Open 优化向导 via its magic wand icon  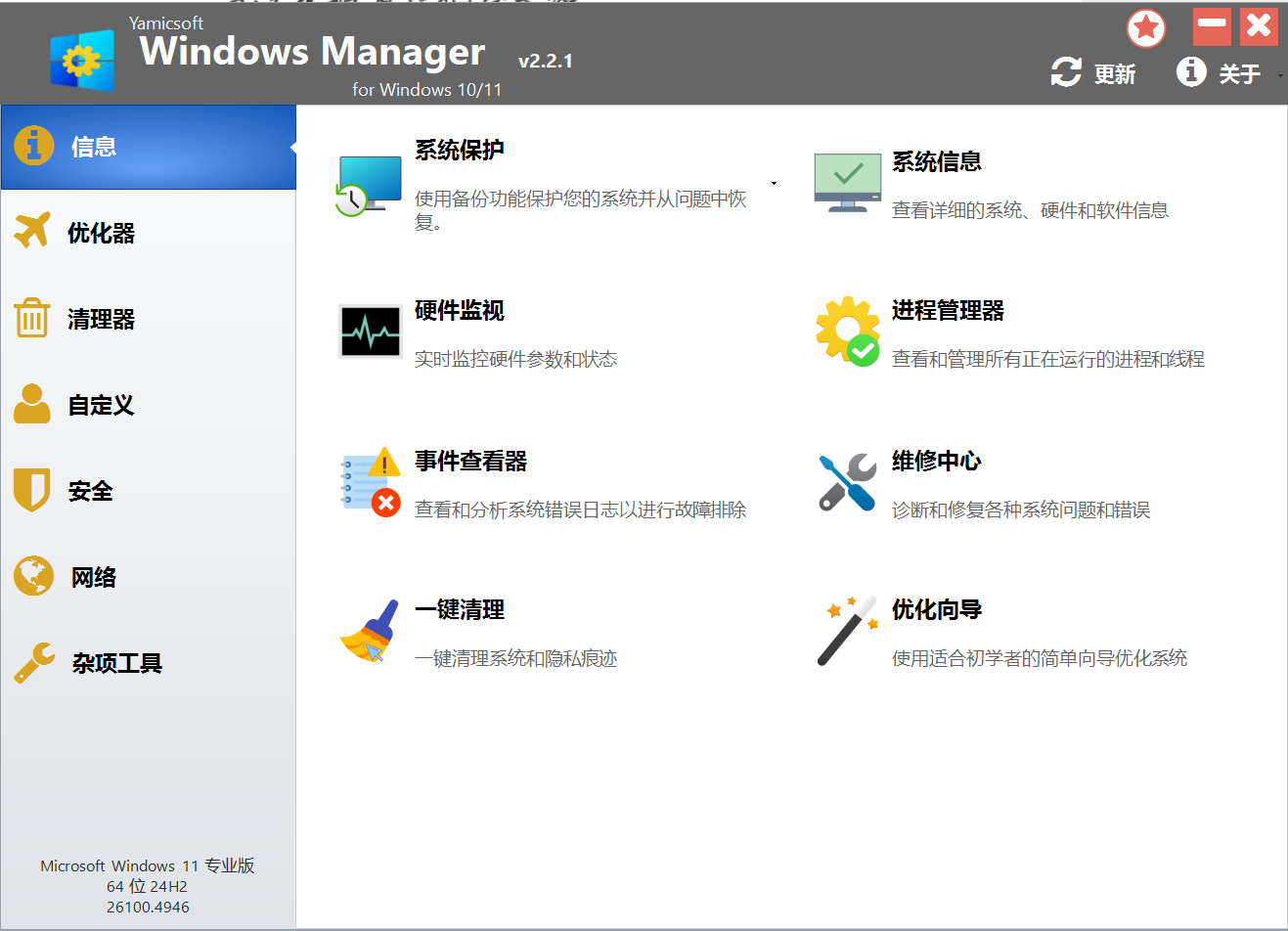pyautogui.click(x=846, y=631)
